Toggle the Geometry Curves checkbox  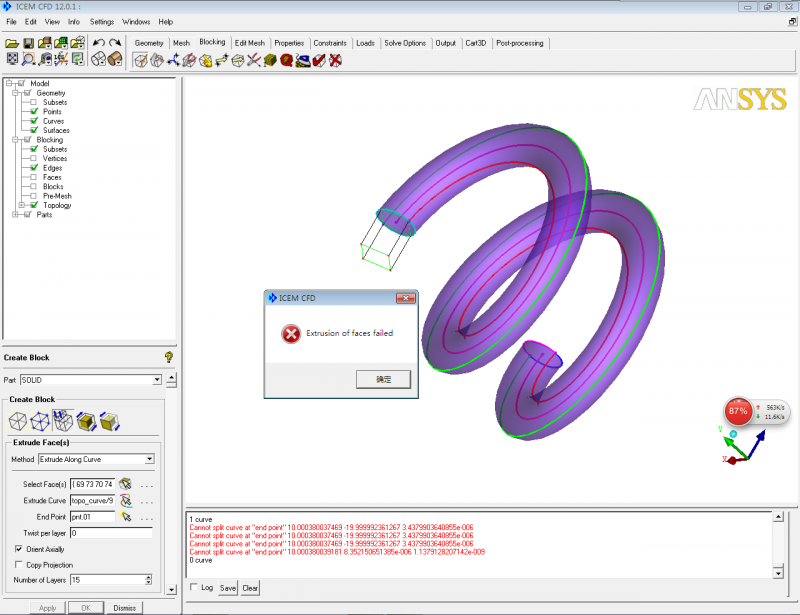(x=34, y=121)
